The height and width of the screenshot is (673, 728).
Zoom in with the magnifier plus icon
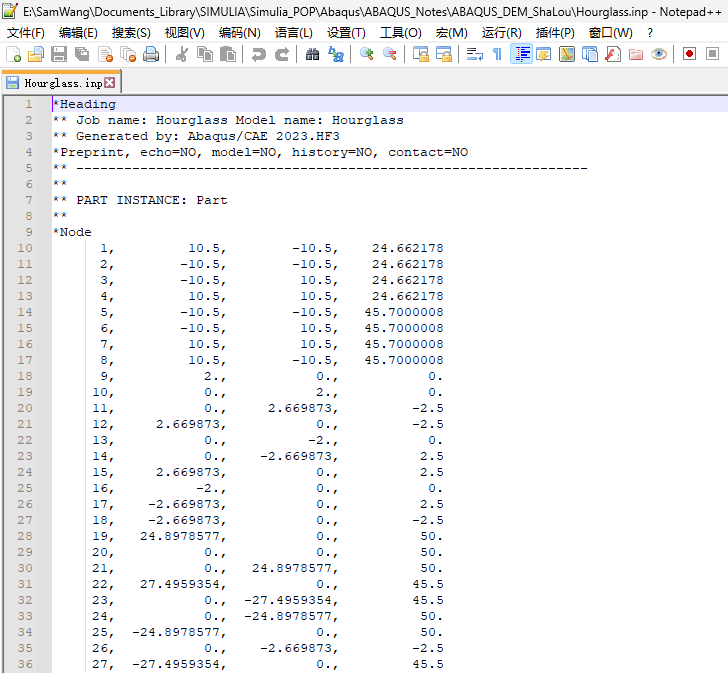coord(366,54)
